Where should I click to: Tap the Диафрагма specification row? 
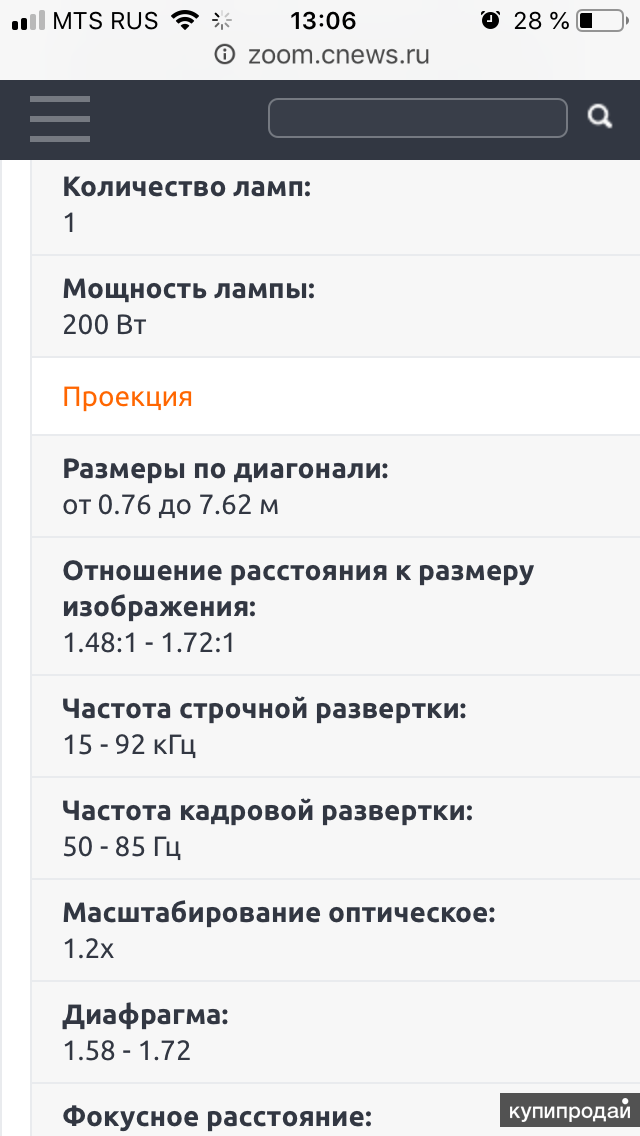tap(336, 1033)
